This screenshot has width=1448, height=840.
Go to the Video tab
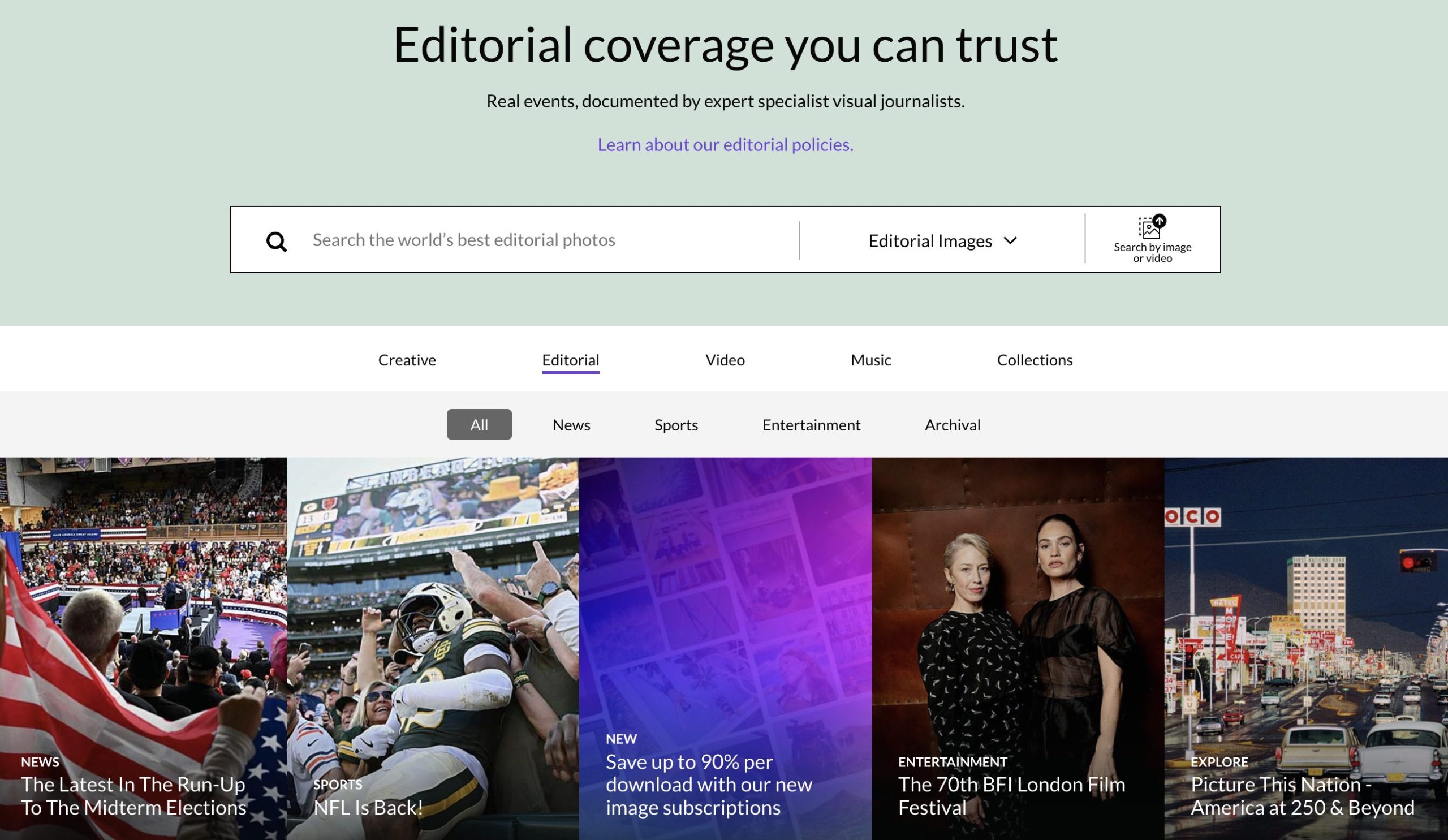tap(725, 360)
